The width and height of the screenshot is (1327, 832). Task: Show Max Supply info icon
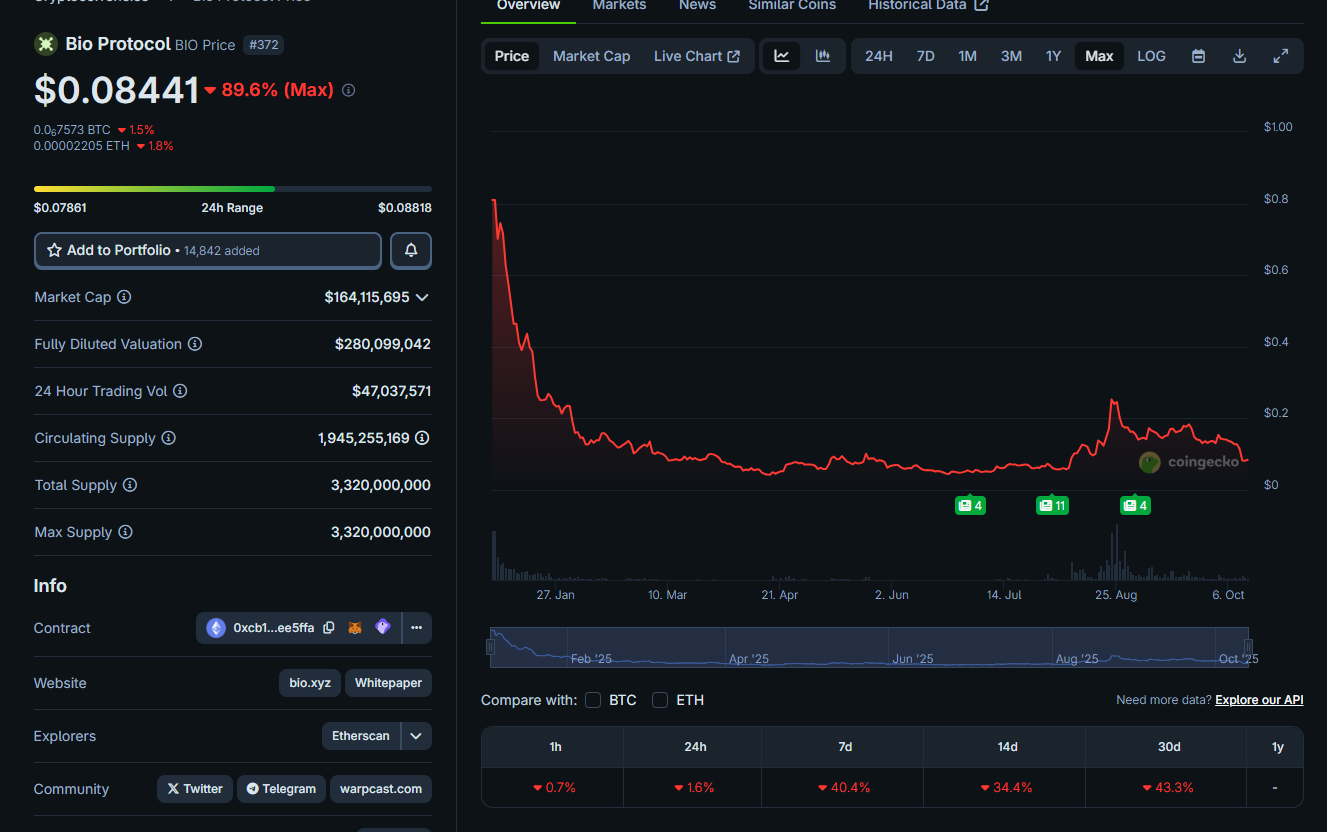click(x=125, y=532)
